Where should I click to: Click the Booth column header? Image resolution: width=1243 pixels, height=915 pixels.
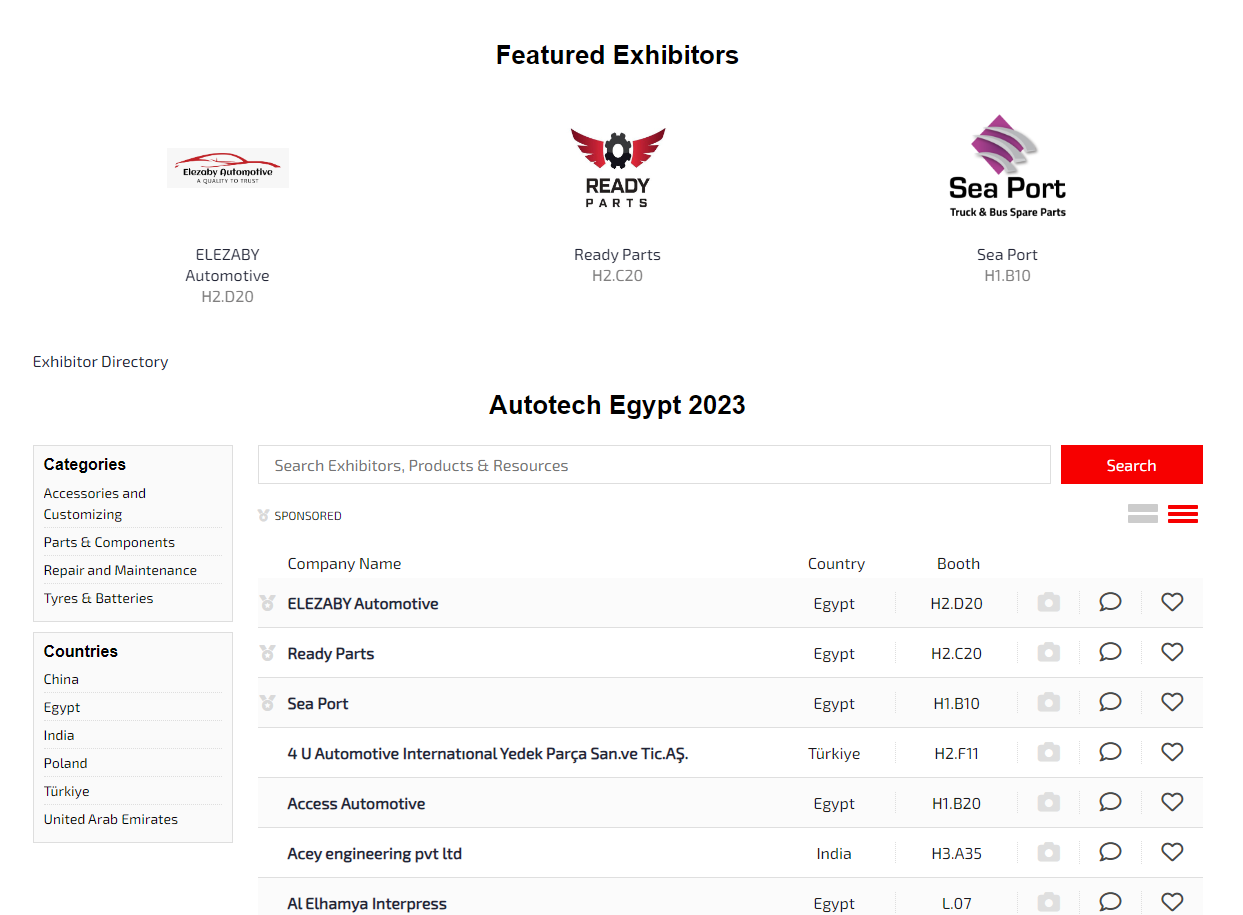958,563
